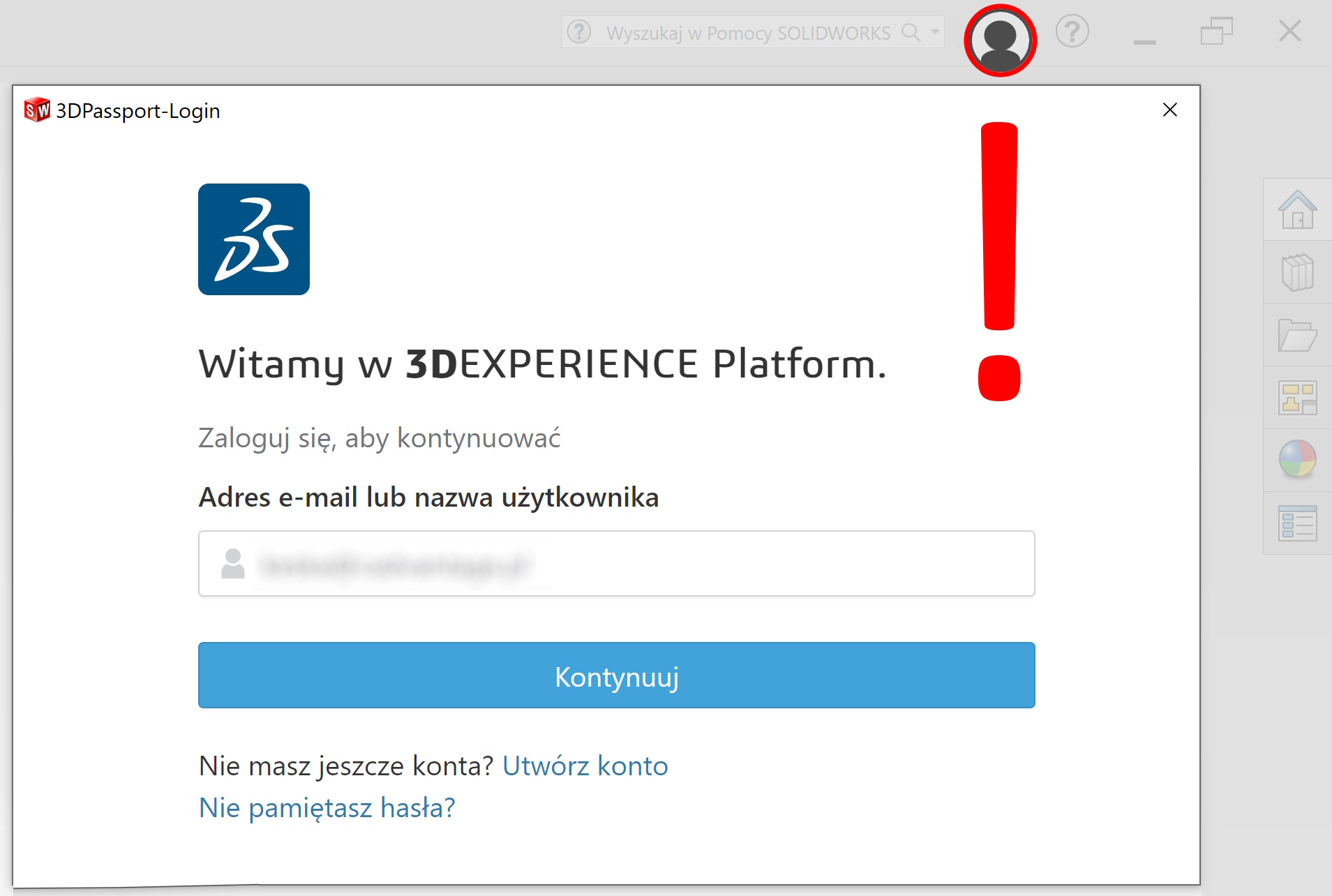
Task: Open the File Explorer task pane tab
Action: click(x=1297, y=335)
